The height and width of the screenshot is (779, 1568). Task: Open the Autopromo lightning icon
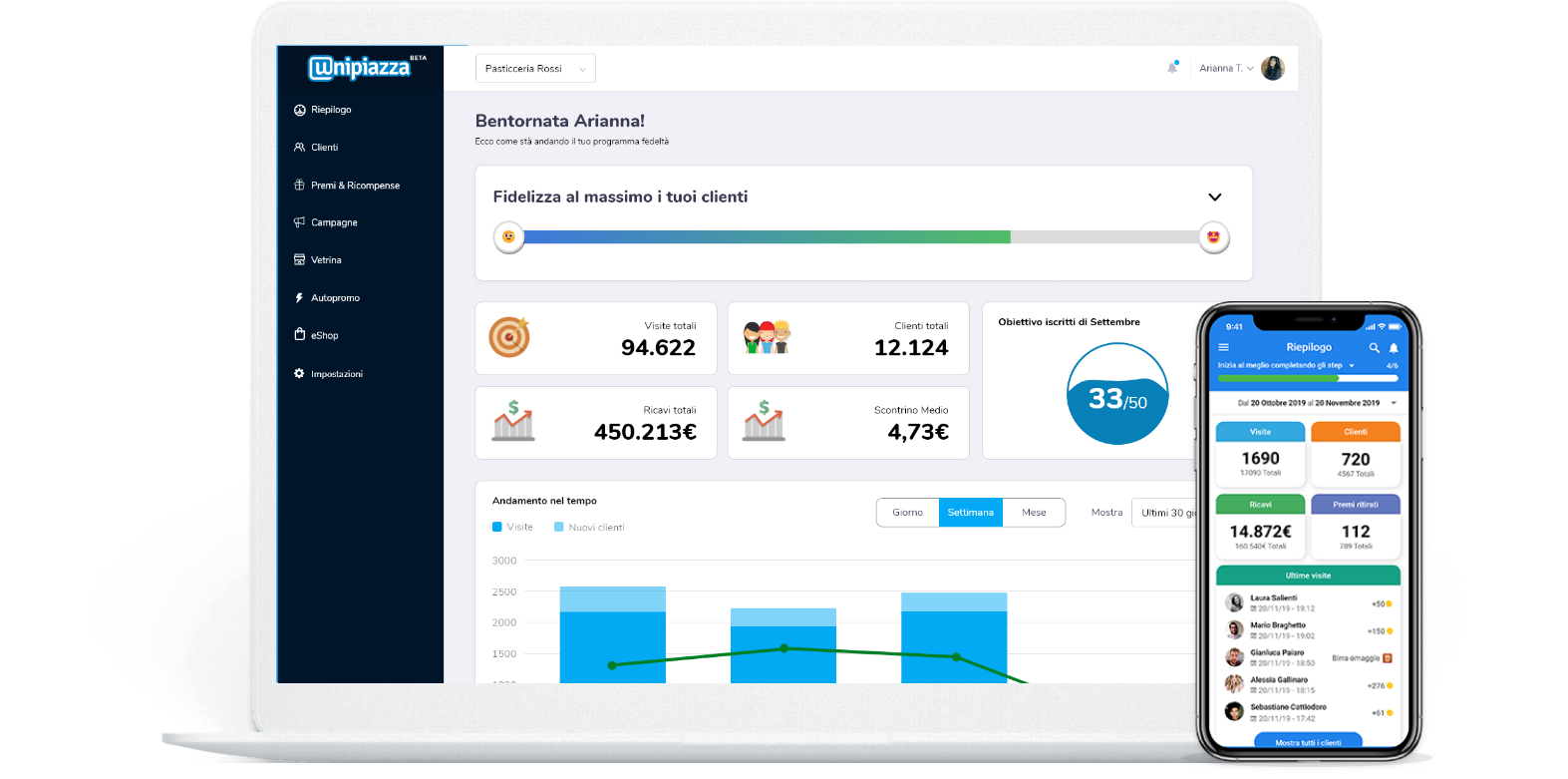[x=299, y=298]
